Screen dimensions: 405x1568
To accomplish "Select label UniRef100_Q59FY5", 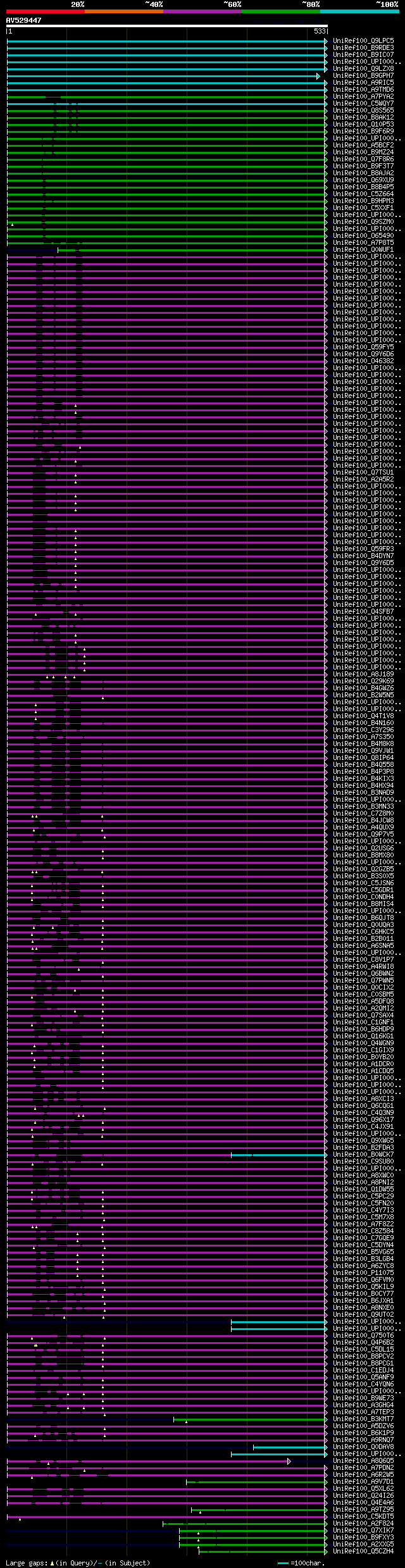I will 363,347.
